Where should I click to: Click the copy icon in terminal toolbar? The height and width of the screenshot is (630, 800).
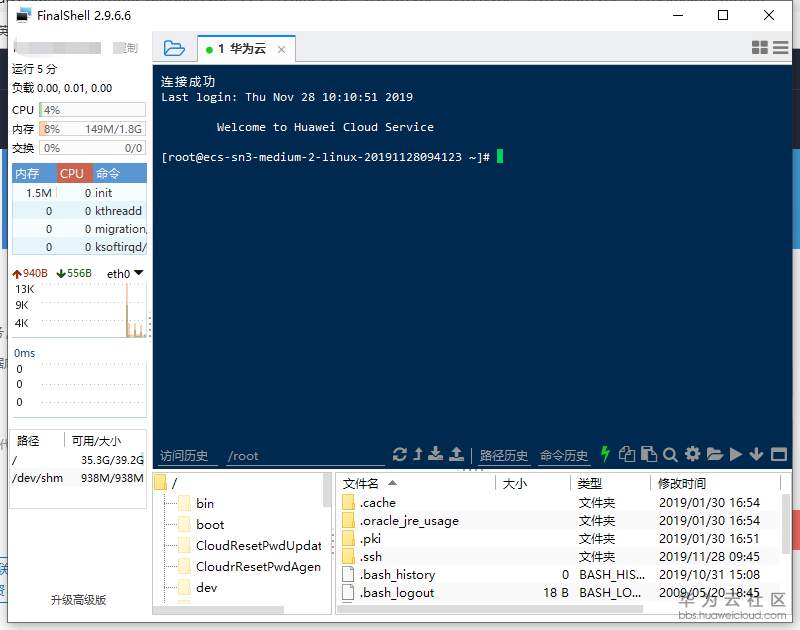coord(627,454)
